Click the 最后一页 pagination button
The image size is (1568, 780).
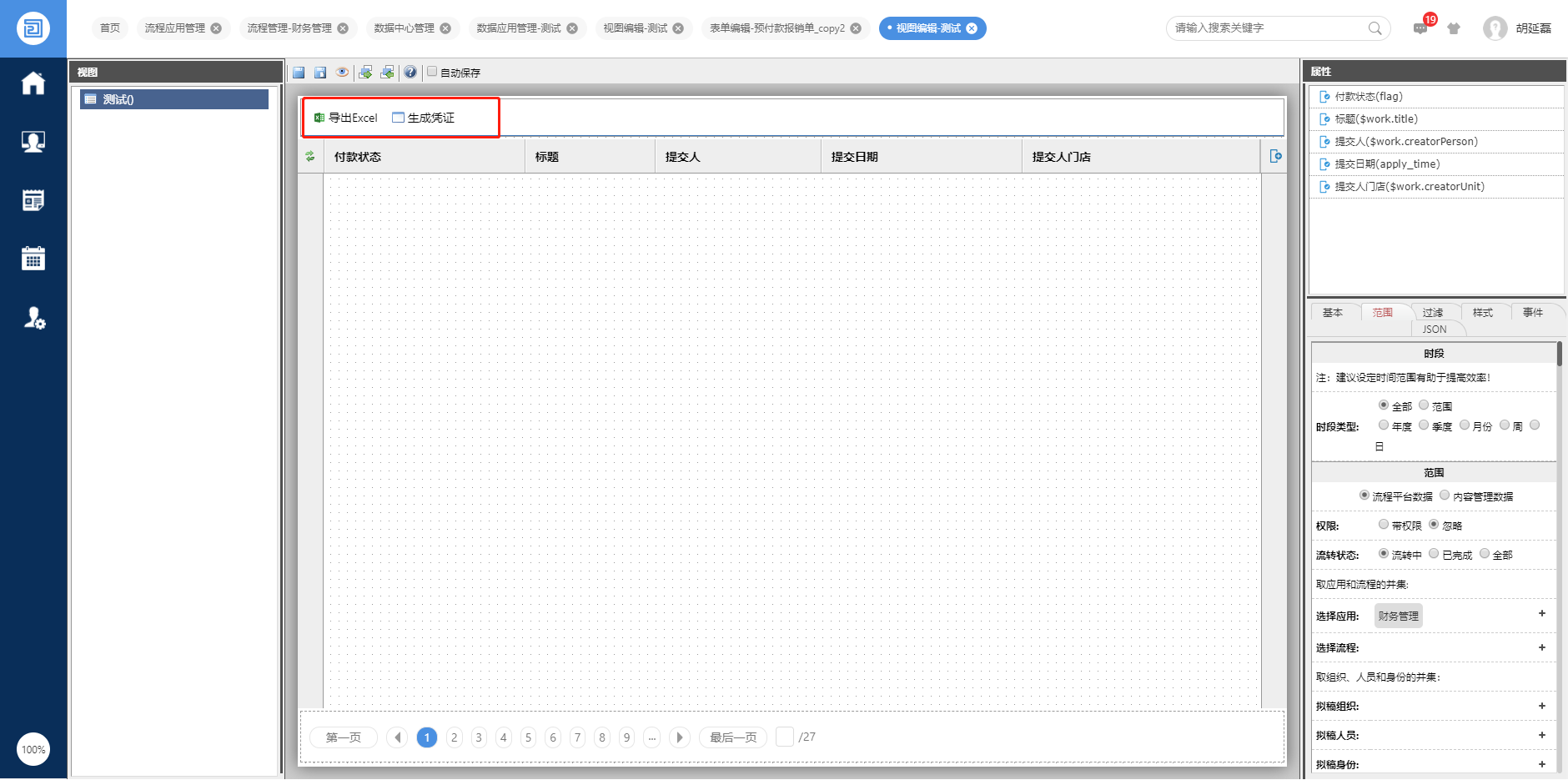(733, 737)
